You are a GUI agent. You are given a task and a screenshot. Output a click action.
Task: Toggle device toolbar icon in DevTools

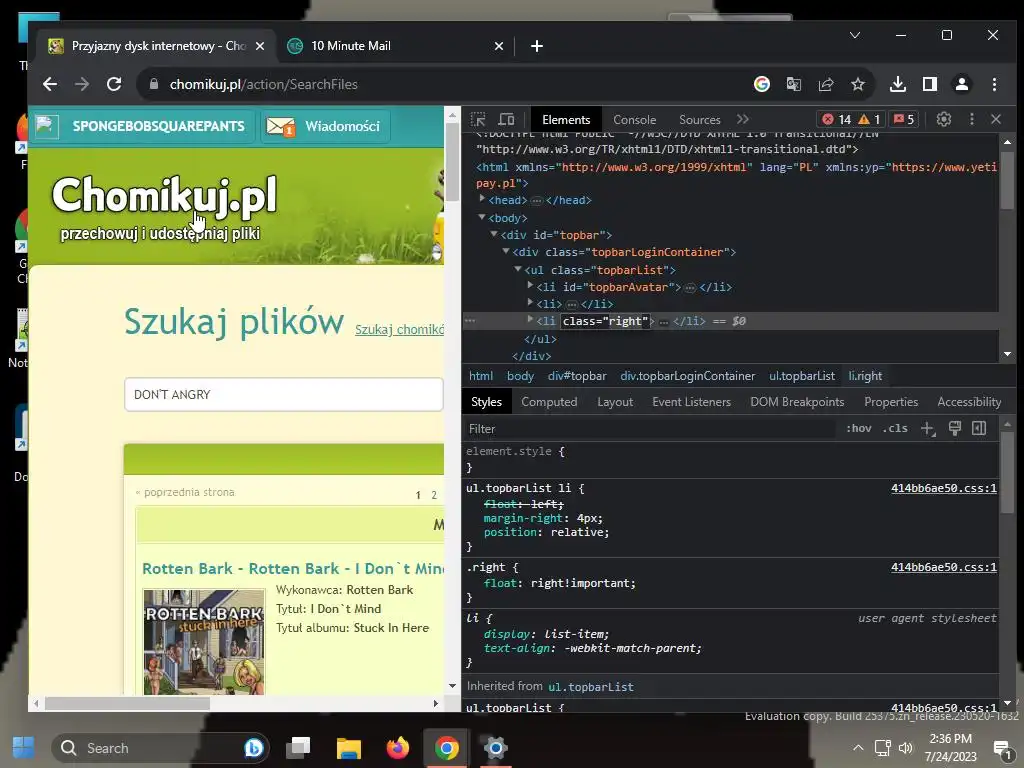pos(507,120)
